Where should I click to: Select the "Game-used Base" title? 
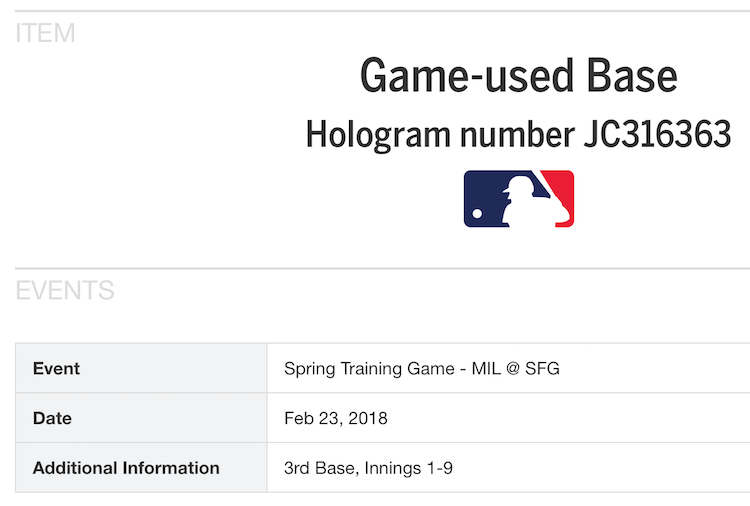[x=518, y=76]
